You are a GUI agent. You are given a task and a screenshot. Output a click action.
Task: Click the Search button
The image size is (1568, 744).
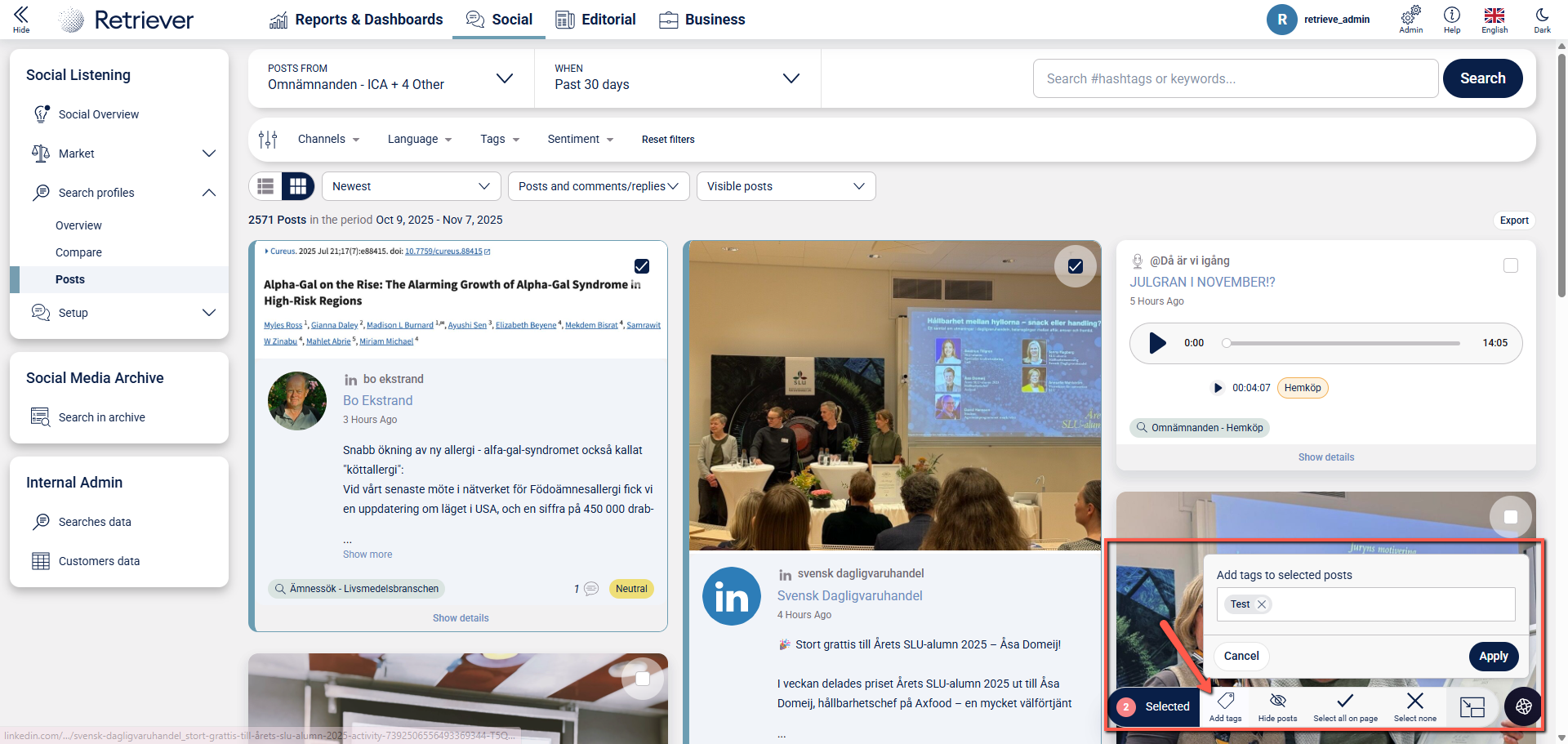tap(1482, 78)
